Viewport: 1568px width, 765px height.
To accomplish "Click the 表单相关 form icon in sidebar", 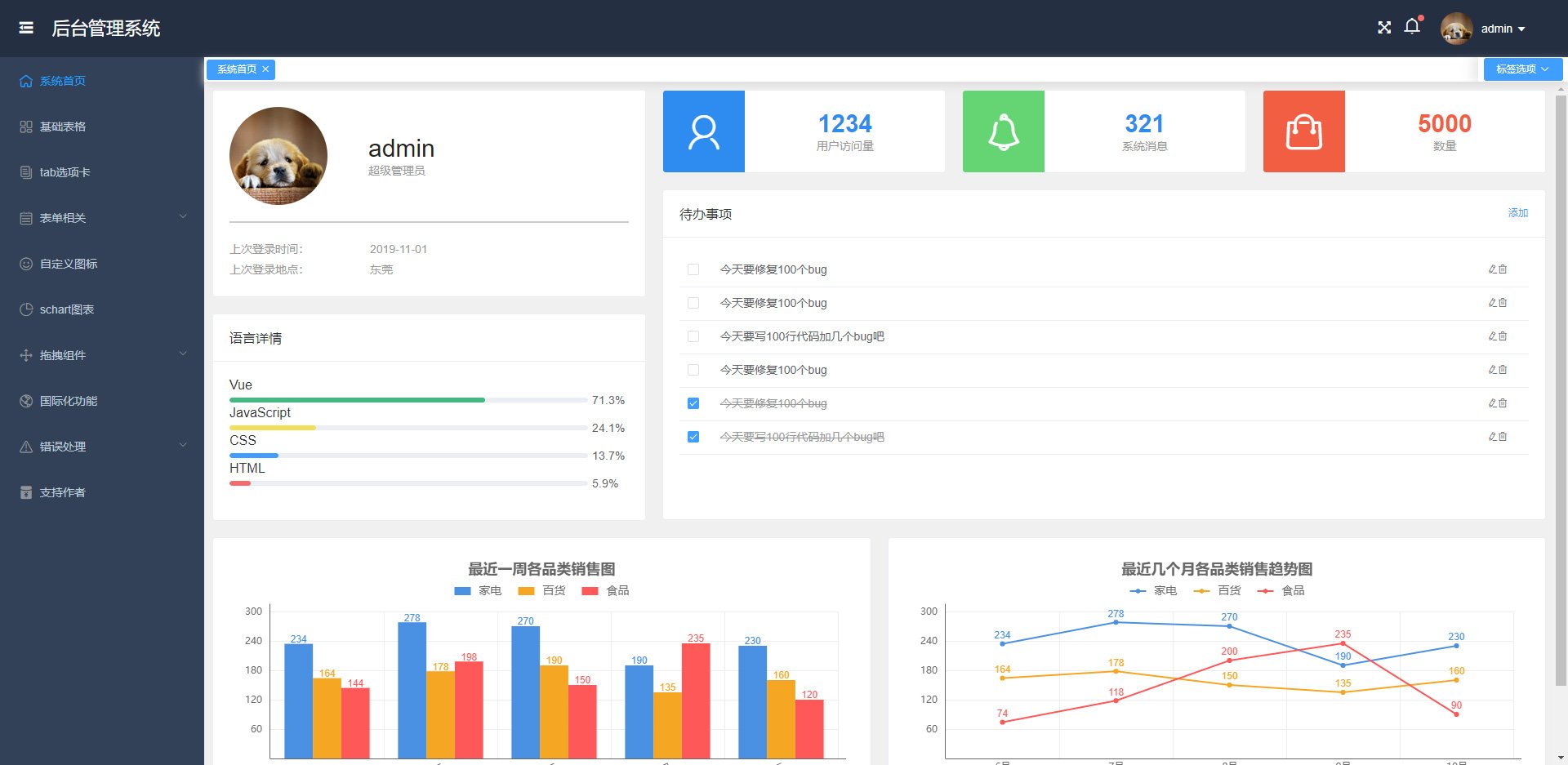I will [x=26, y=218].
